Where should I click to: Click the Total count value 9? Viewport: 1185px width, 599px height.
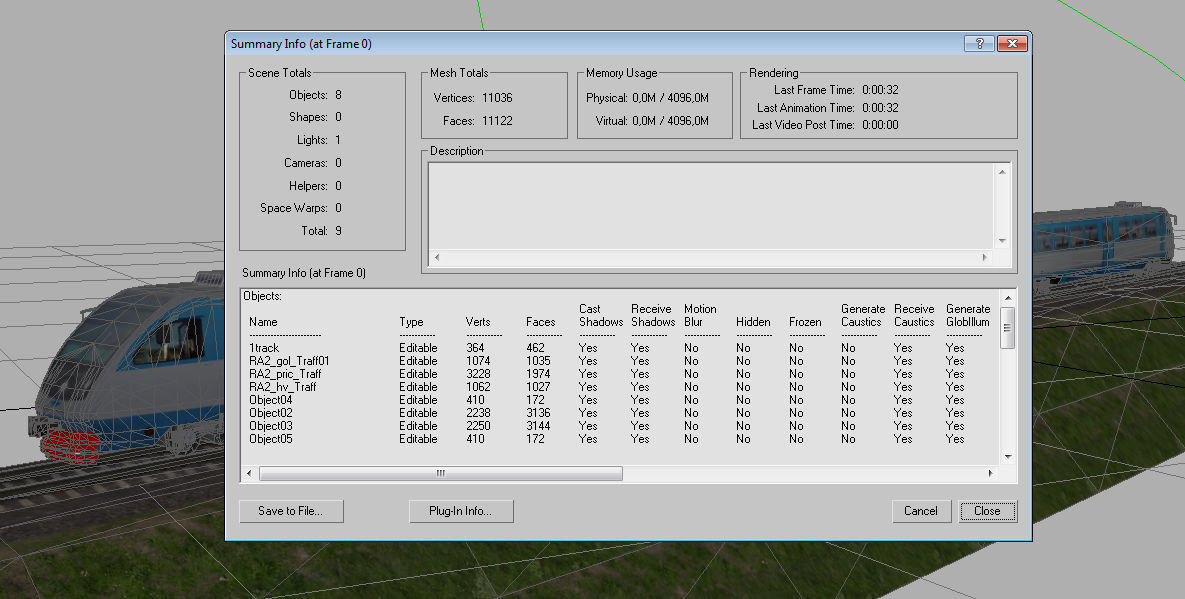pos(339,231)
